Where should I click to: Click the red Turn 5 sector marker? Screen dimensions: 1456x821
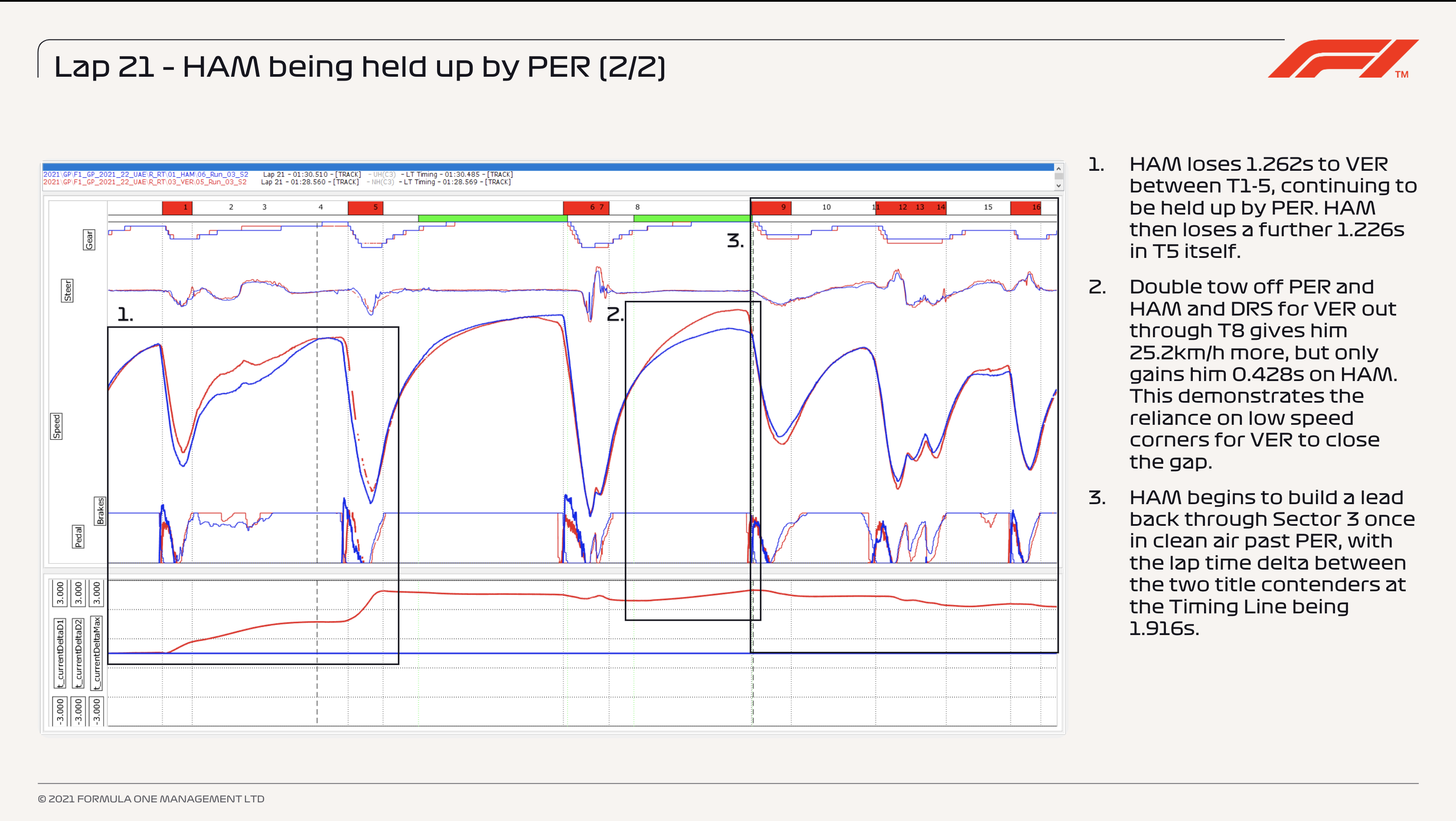pyautogui.click(x=366, y=207)
